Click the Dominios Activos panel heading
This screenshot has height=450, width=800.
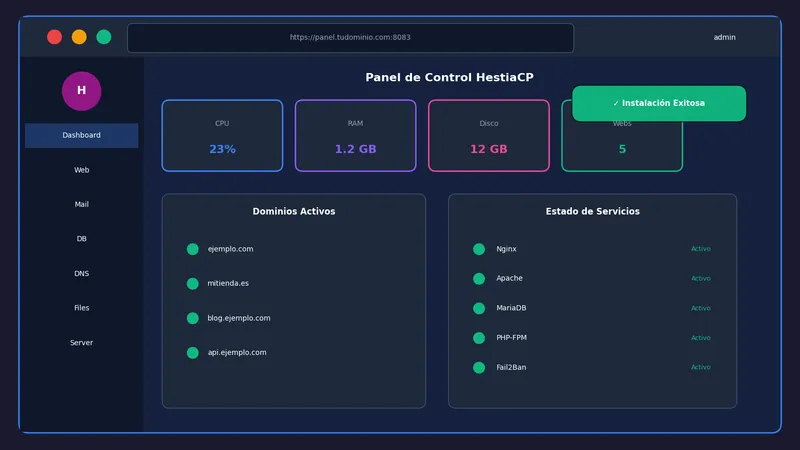click(x=294, y=211)
